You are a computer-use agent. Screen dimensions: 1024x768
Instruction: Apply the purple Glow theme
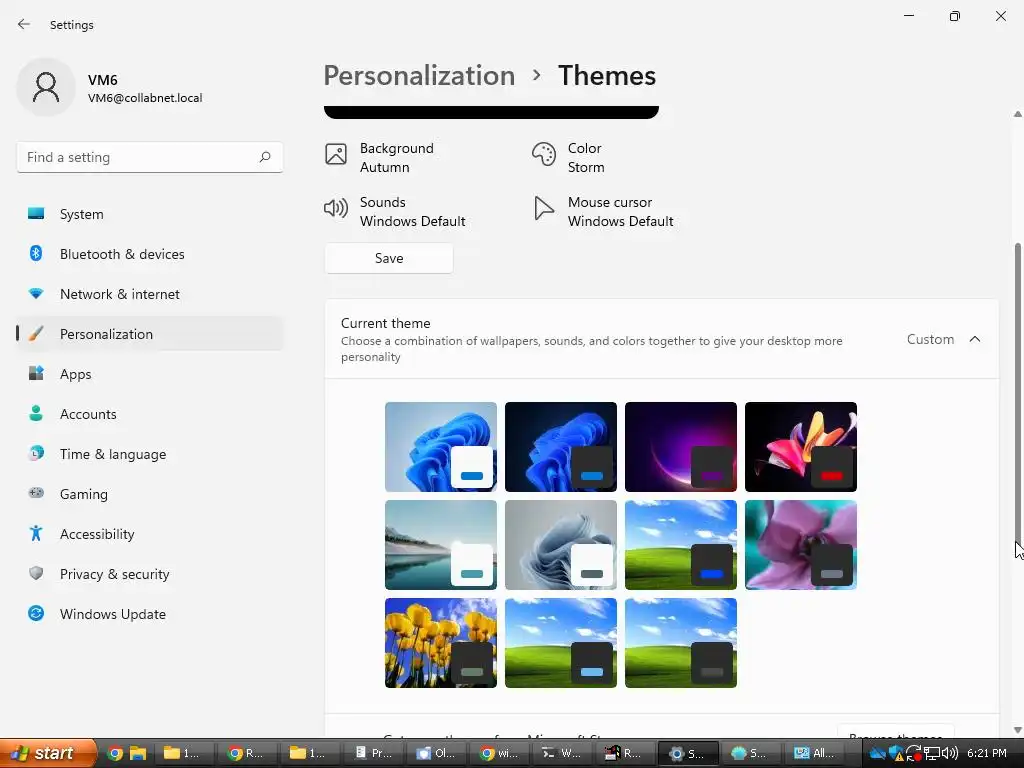[x=680, y=447]
